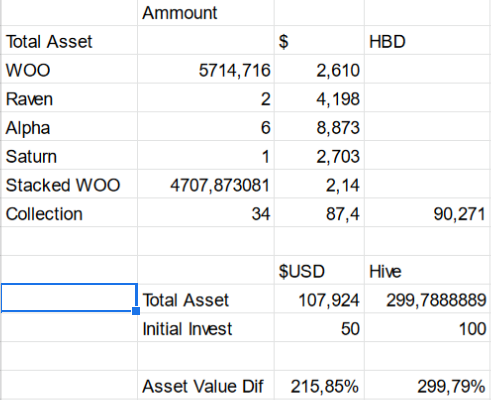Select the WOO amount 5714,716 cell
Screen dimensions: 496x404
coord(205,69)
